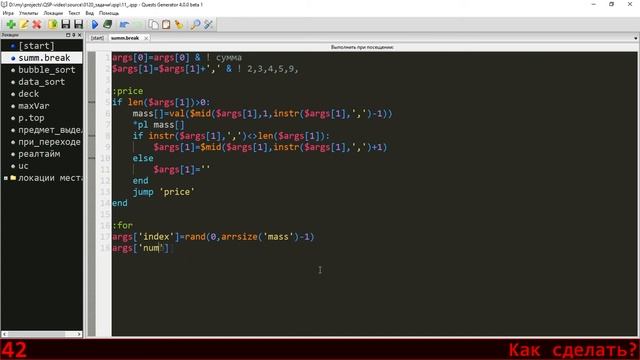
Task: Select 'локации мест' folder row
Action: pos(42,178)
